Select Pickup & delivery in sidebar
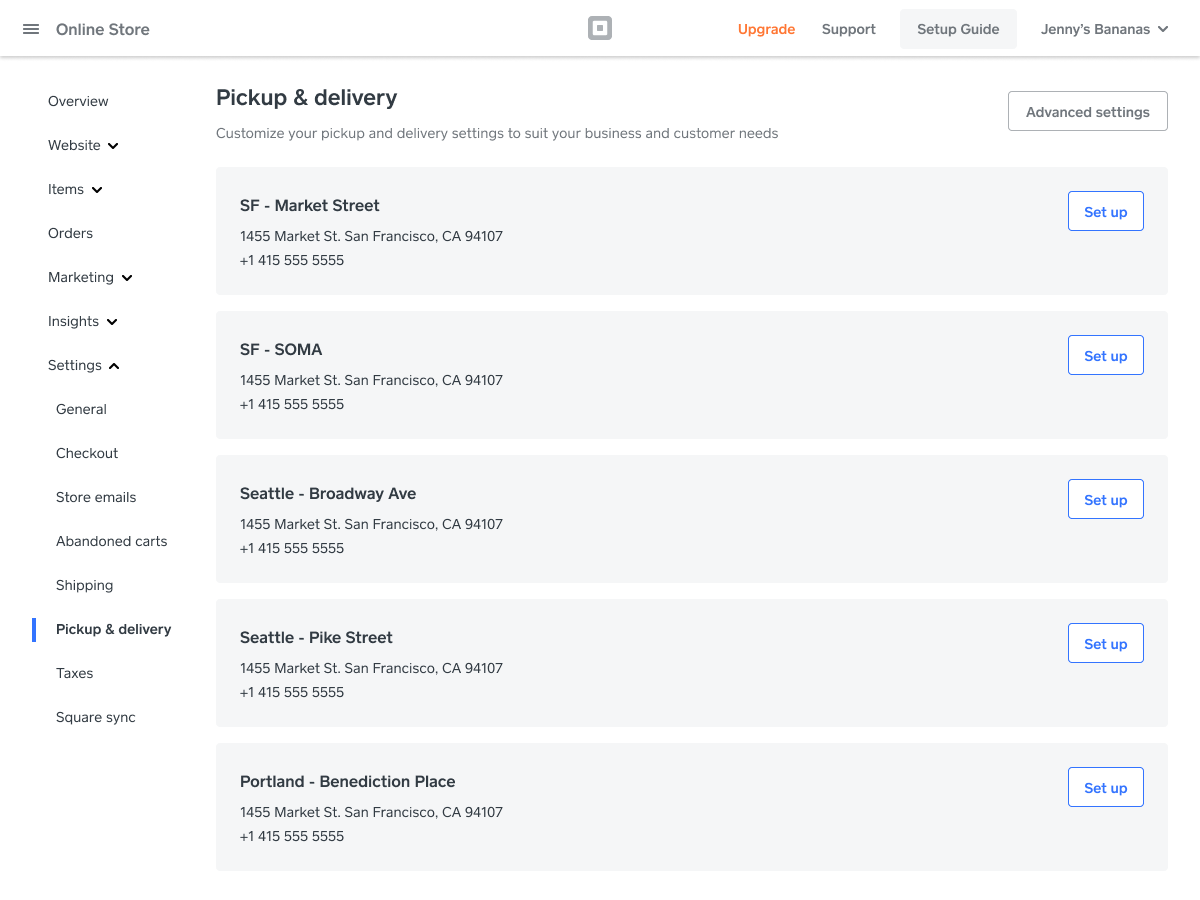 pyautogui.click(x=114, y=629)
